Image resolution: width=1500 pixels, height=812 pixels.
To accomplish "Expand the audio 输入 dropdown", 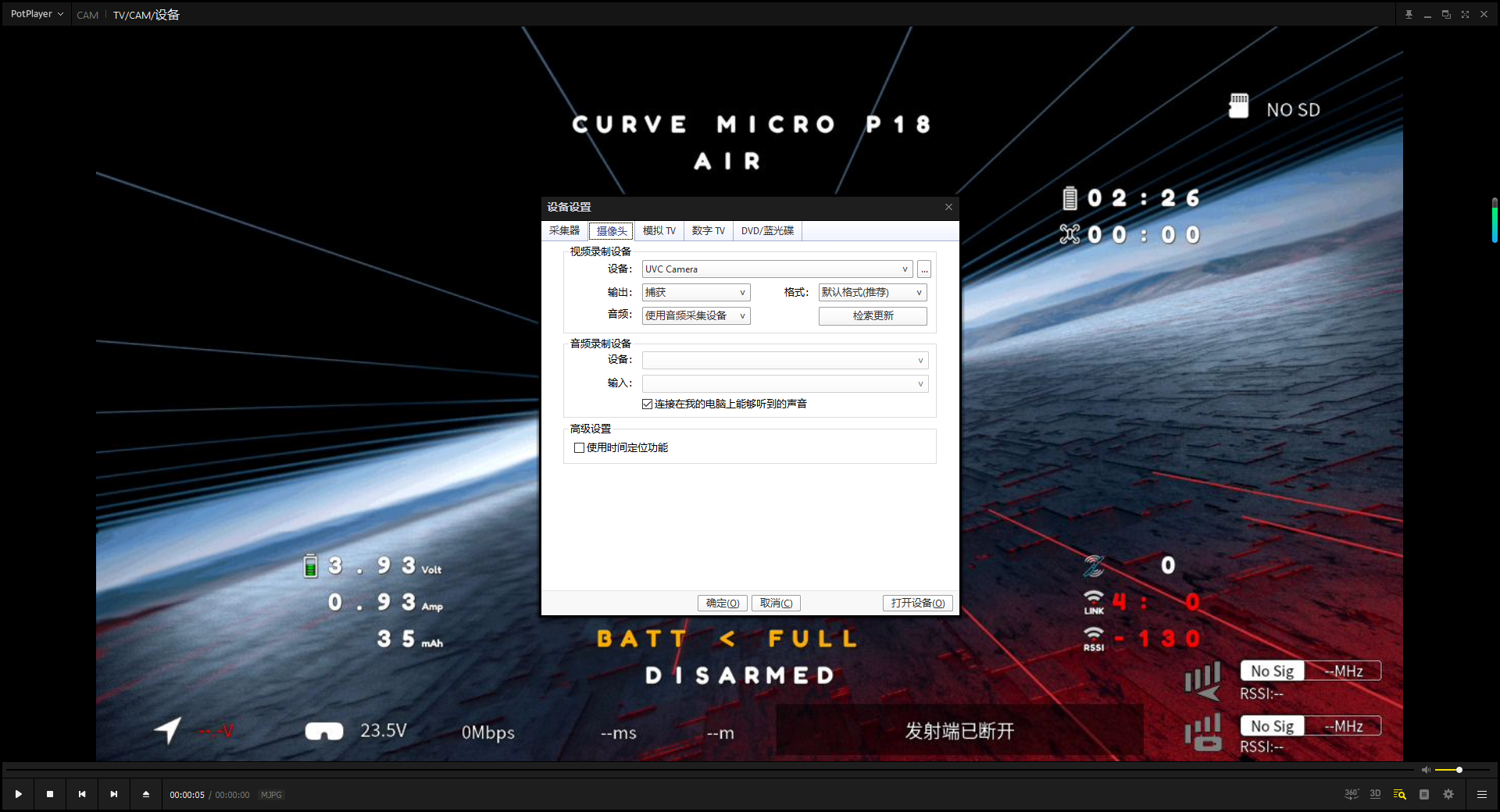I will click(785, 383).
